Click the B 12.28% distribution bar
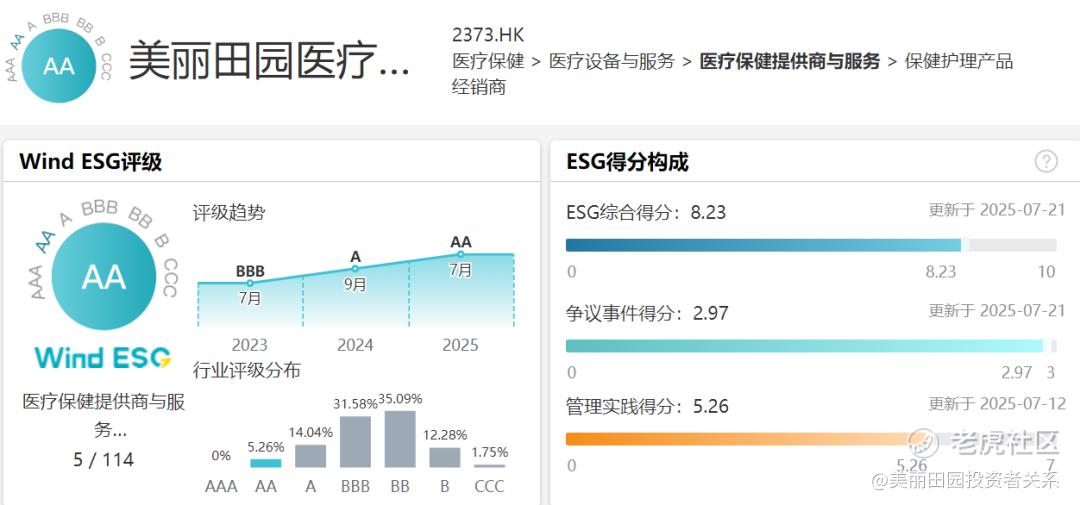 (x=445, y=458)
